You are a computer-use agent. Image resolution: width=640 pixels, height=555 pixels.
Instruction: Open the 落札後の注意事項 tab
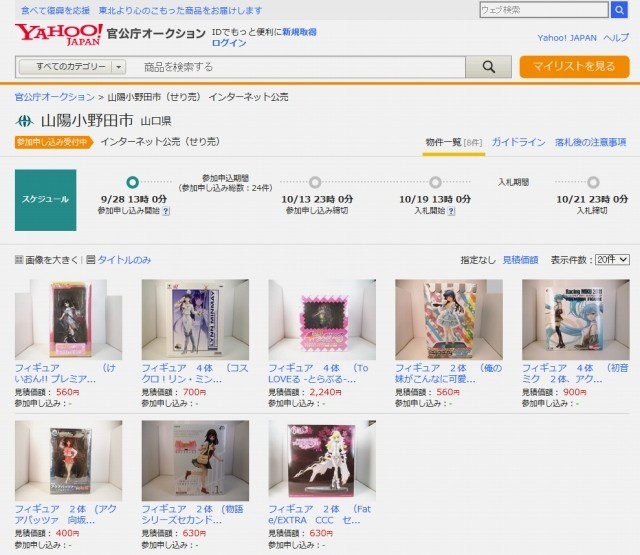point(591,143)
